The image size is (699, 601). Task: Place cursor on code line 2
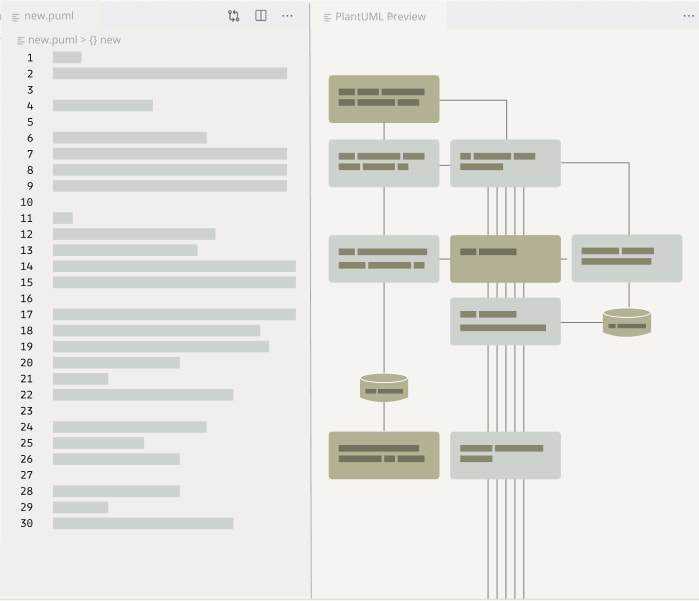pyautogui.click(x=169, y=73)
